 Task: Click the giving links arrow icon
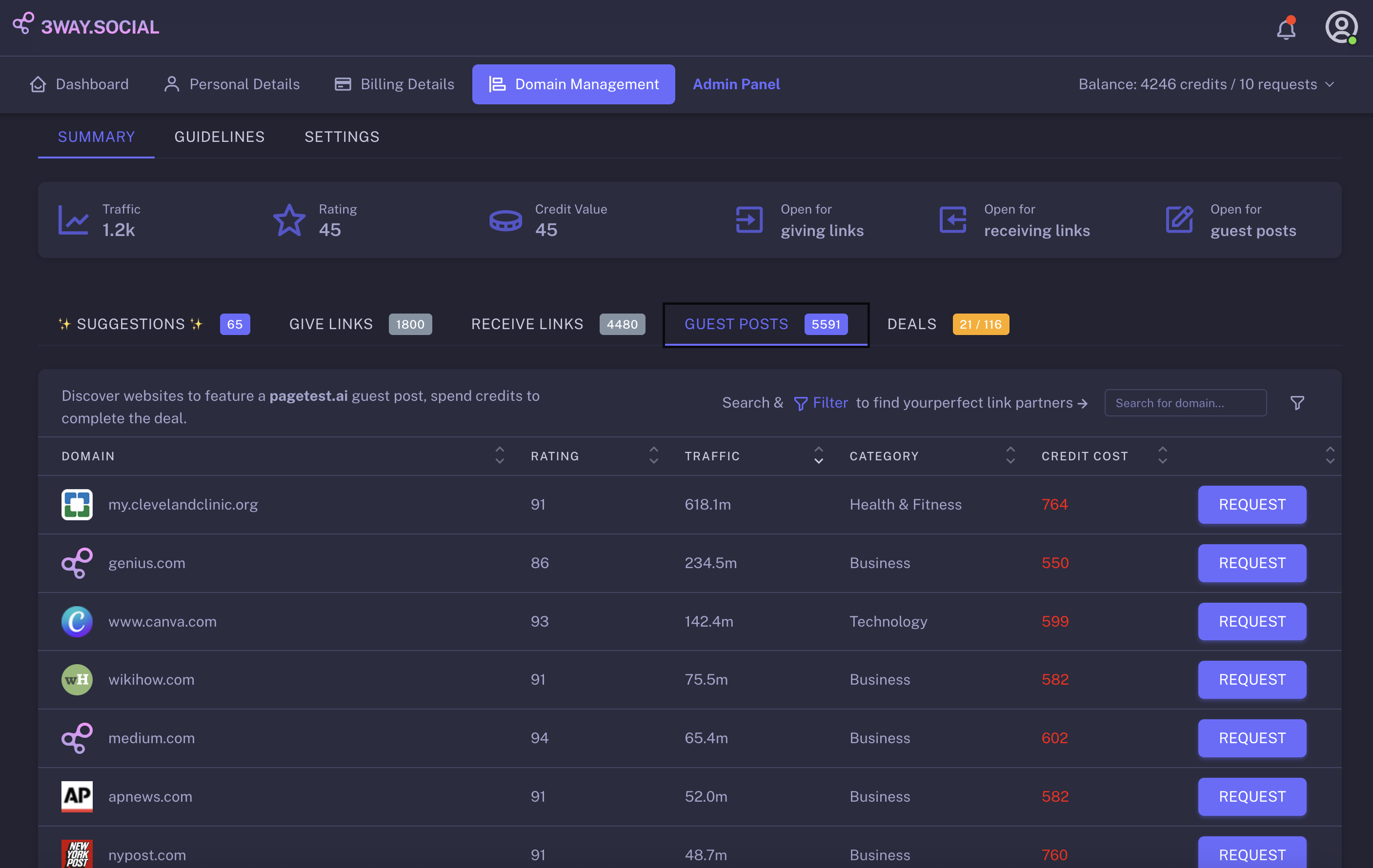tap(749, 220)
